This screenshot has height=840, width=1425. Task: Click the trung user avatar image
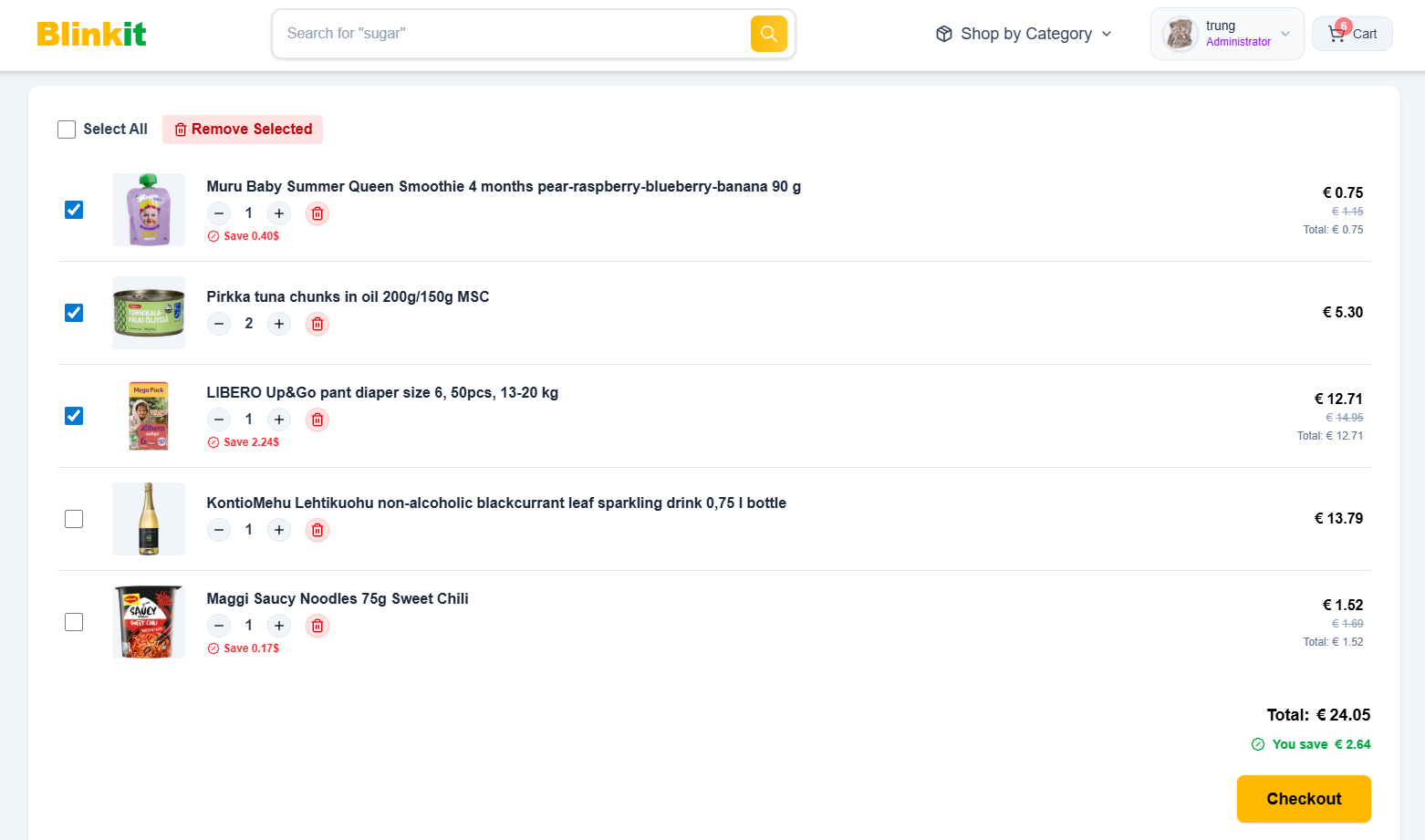(x=1180, y=34)
